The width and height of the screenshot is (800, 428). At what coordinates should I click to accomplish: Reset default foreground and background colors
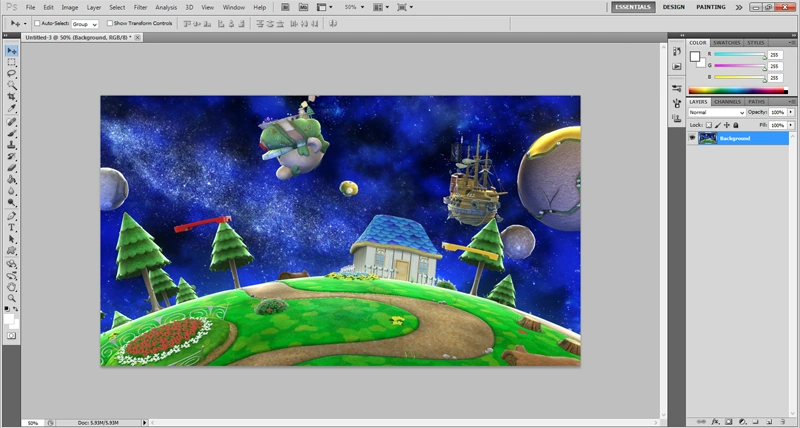(x=7, y=309)
